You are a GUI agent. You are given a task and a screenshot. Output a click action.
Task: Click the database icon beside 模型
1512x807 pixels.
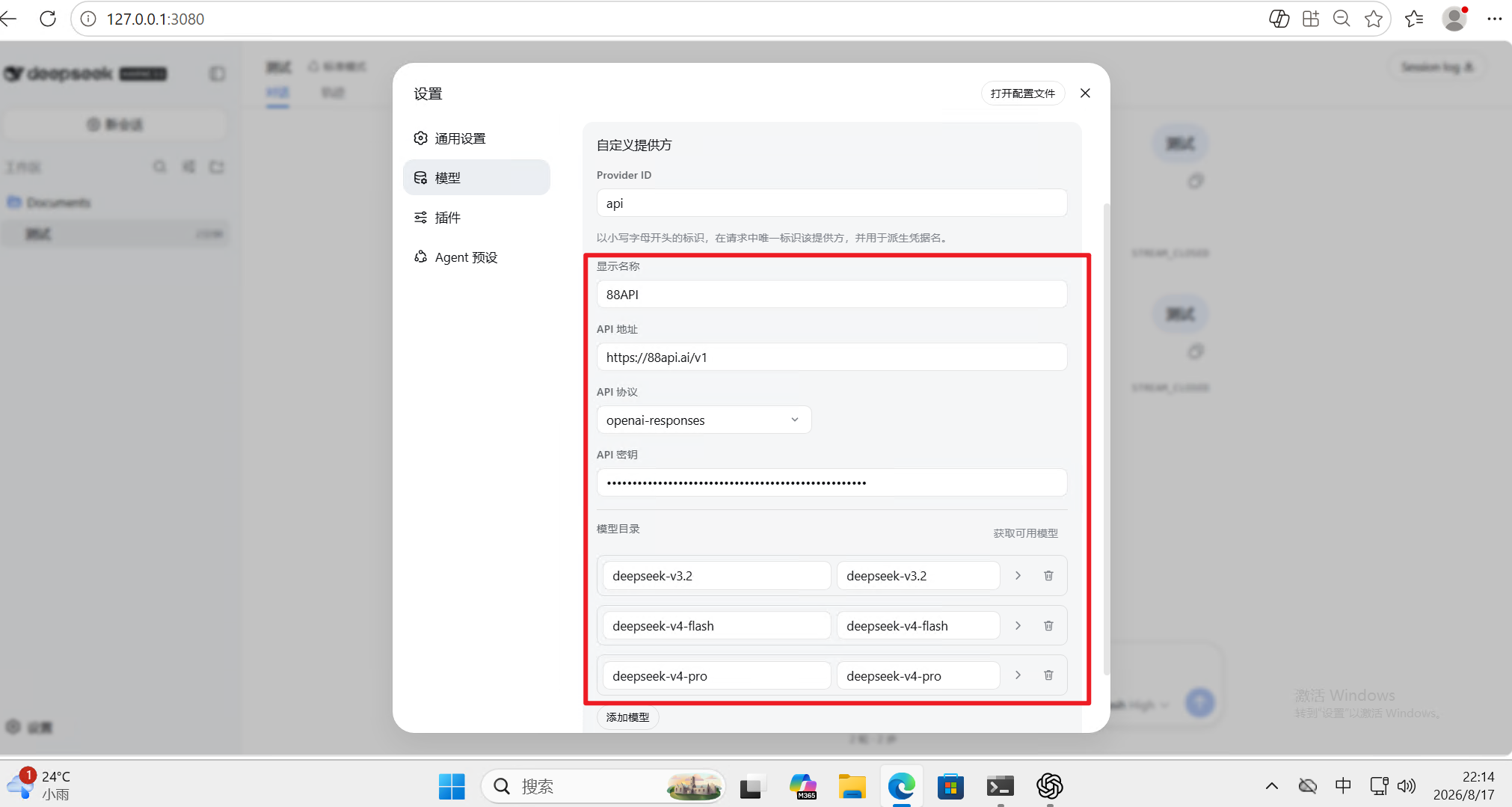(x=421, y=177)
